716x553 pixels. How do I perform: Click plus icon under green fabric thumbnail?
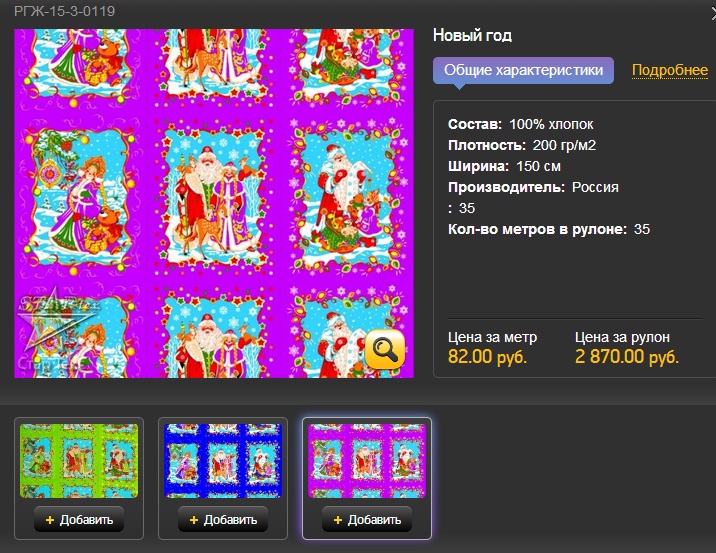pos(50,520)
